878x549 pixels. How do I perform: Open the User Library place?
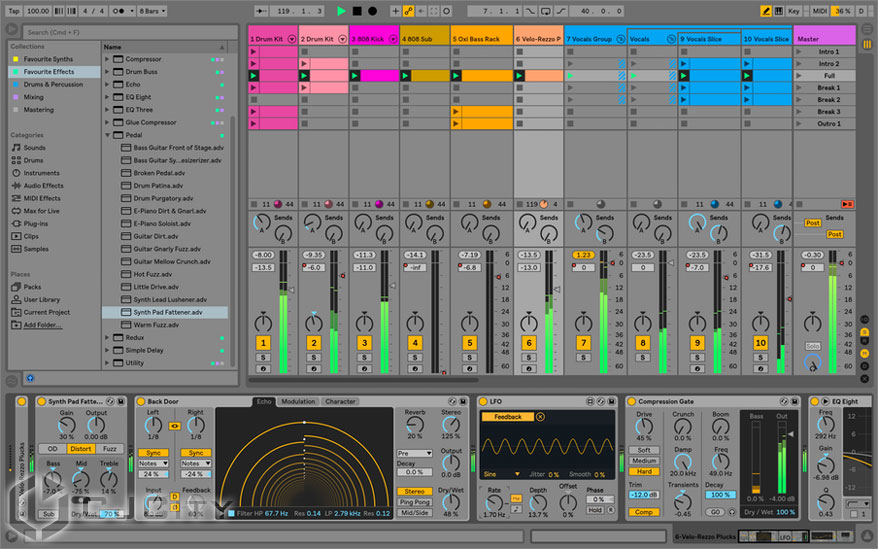[x=41, y=300]
